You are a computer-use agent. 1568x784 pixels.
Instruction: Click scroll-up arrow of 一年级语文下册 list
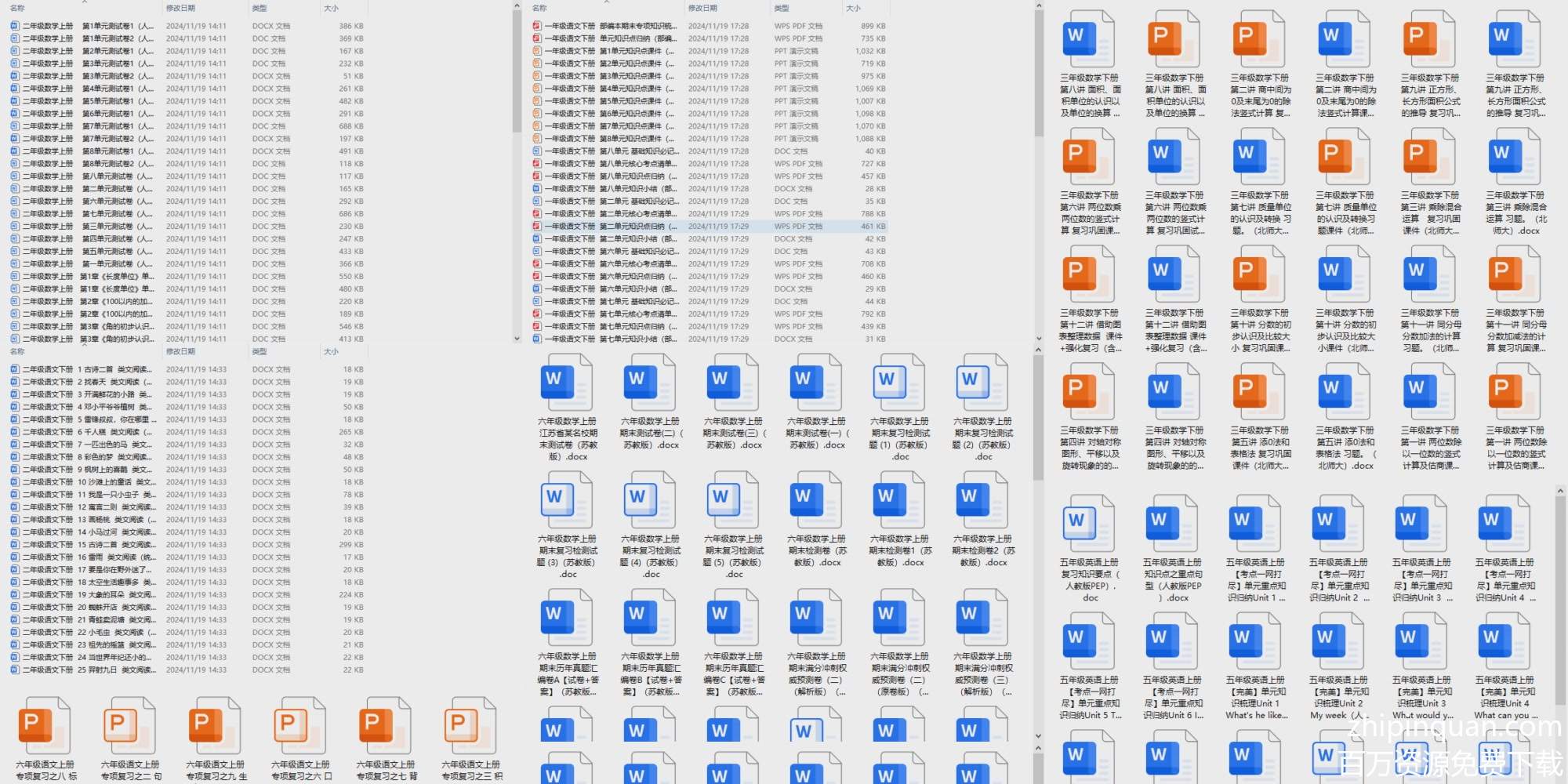click(1039, 6)
